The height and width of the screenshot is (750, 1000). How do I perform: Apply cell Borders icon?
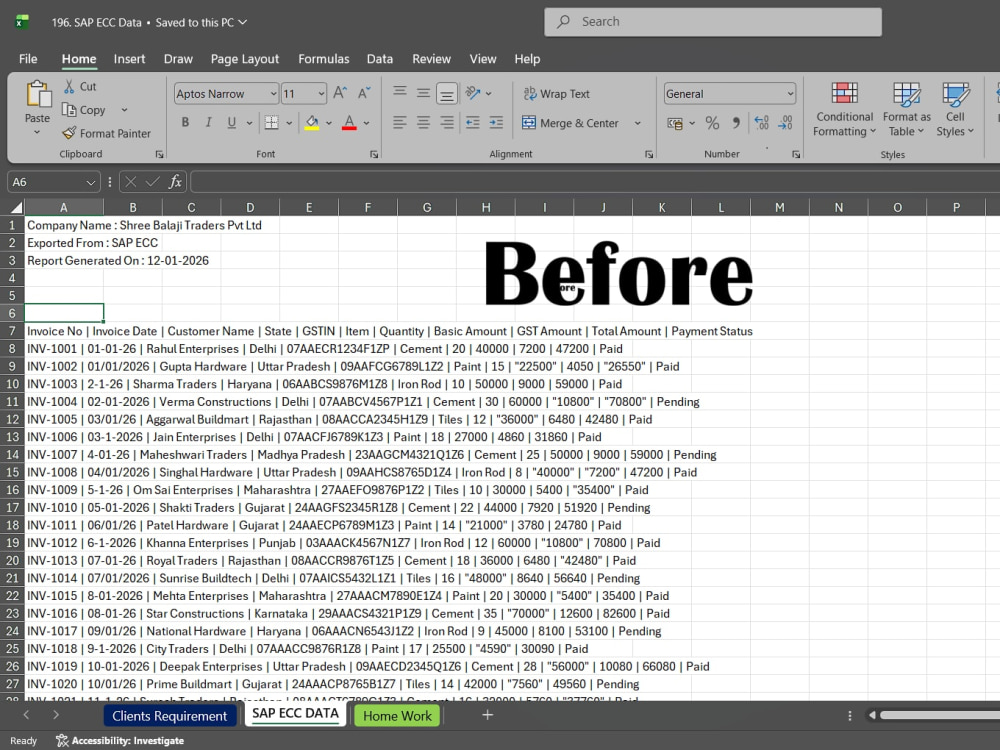click(x=272, y=122)
